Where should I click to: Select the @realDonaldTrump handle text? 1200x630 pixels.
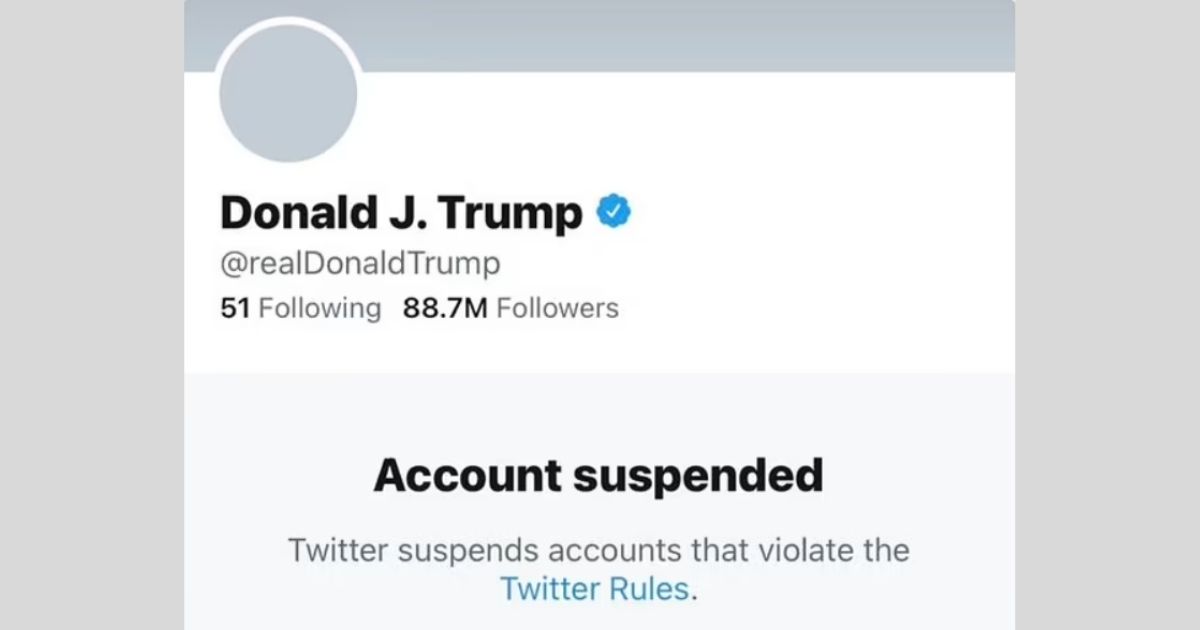360,264
